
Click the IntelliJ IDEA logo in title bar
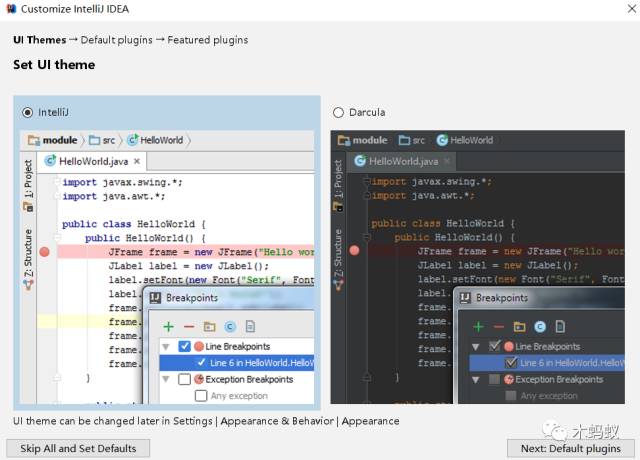tap(11, 9)
